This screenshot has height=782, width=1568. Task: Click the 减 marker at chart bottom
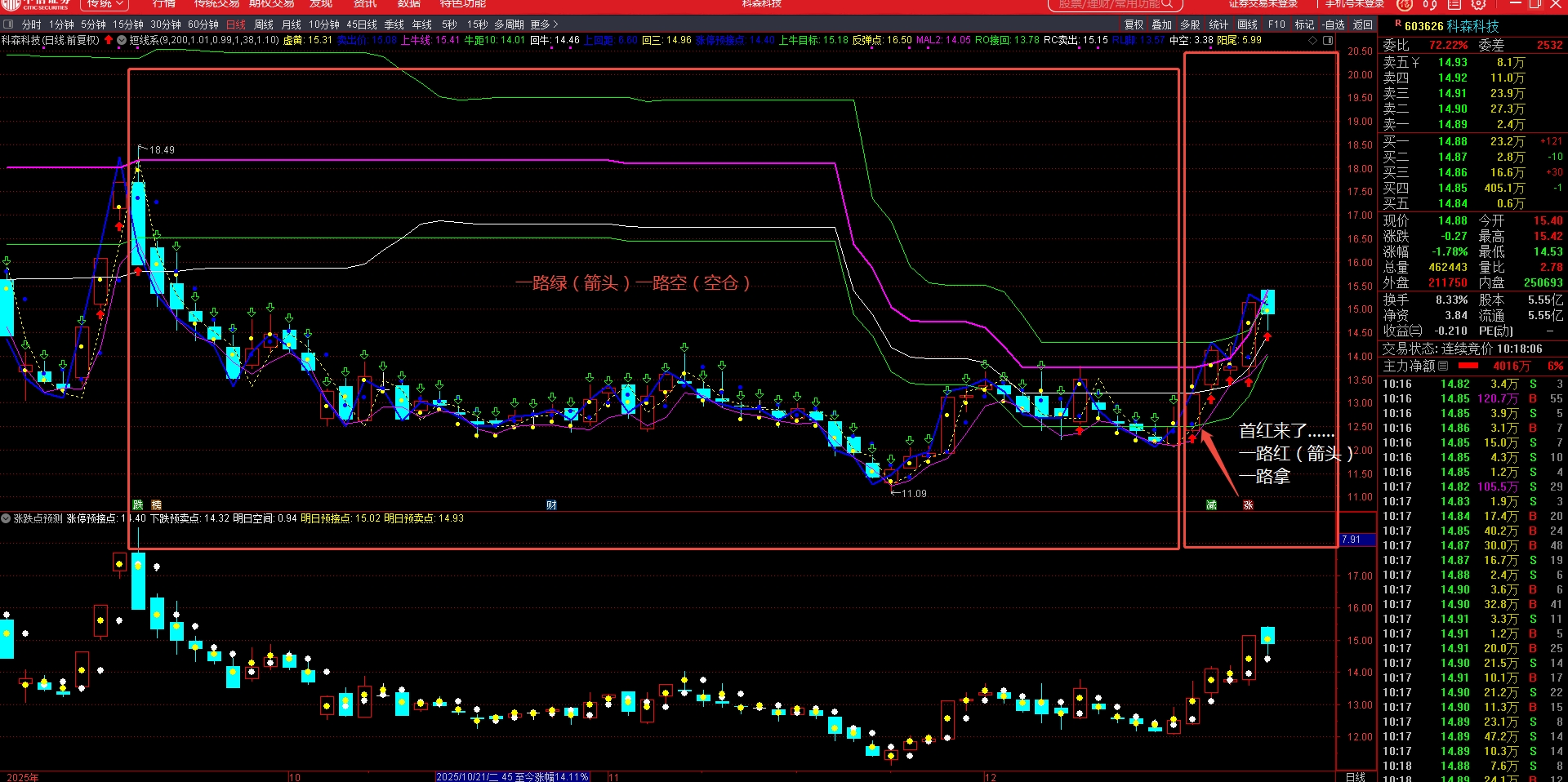[1211, 505]
